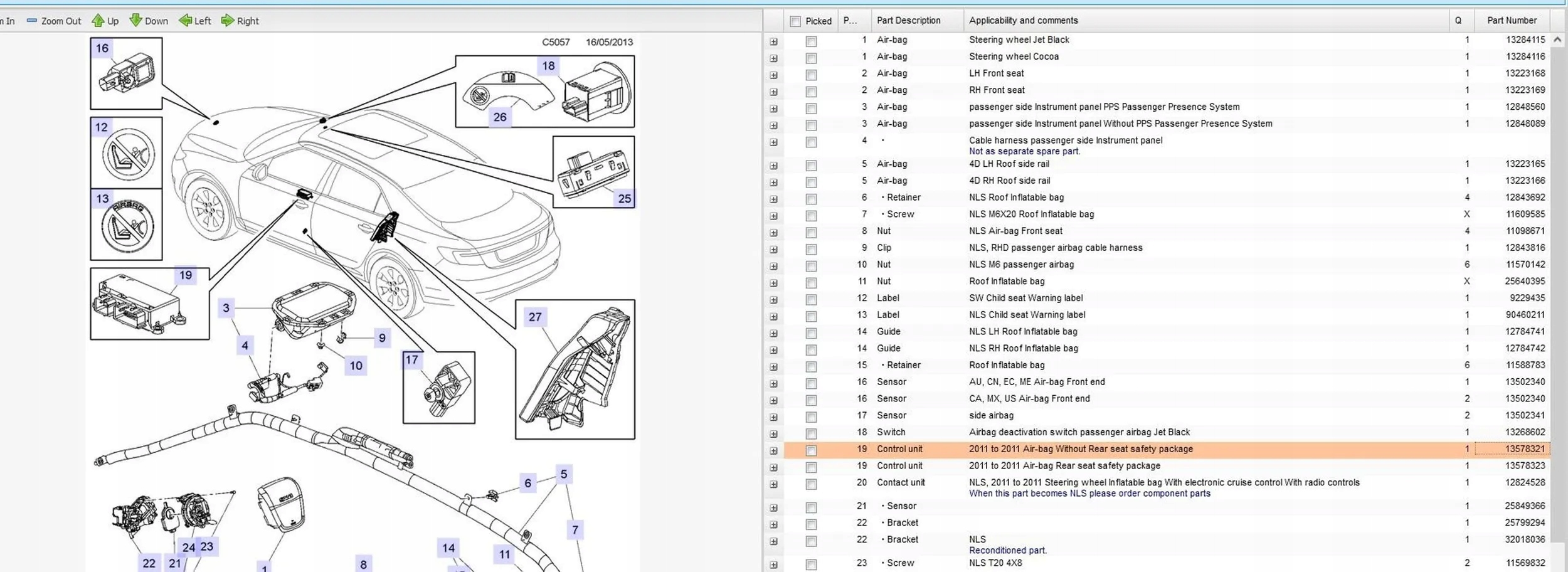
Task: Check Picked box for RH Front seat air-bag
Action: pyautogui.click(x=811, y=92)
